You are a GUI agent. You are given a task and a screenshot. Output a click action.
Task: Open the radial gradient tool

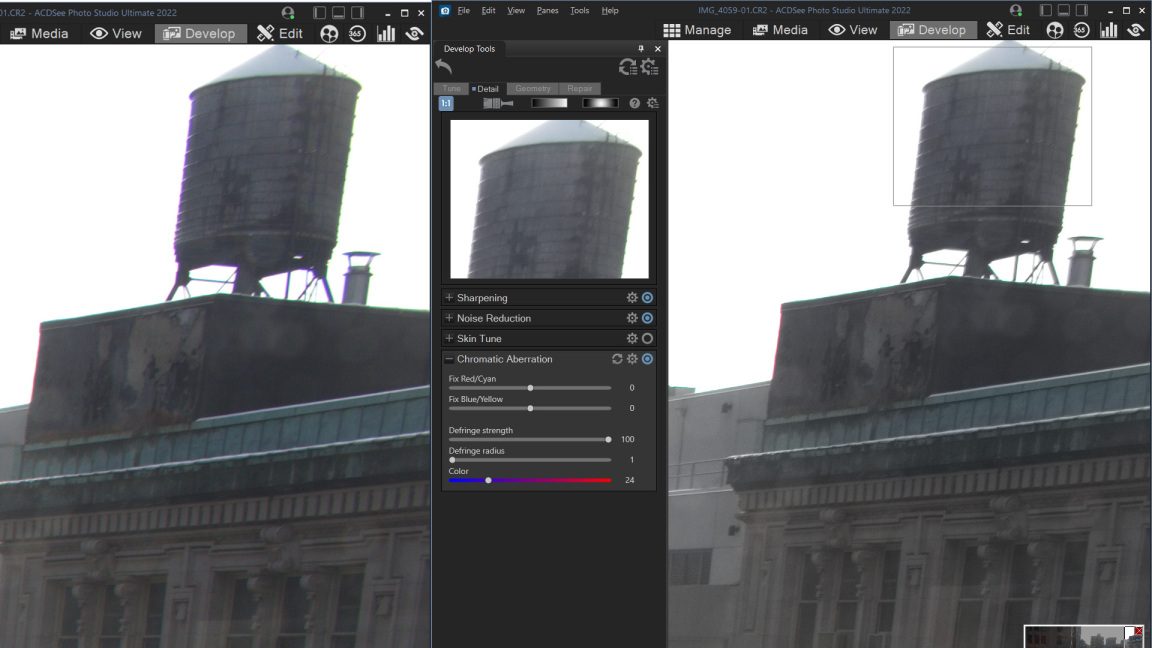[600, 103]
